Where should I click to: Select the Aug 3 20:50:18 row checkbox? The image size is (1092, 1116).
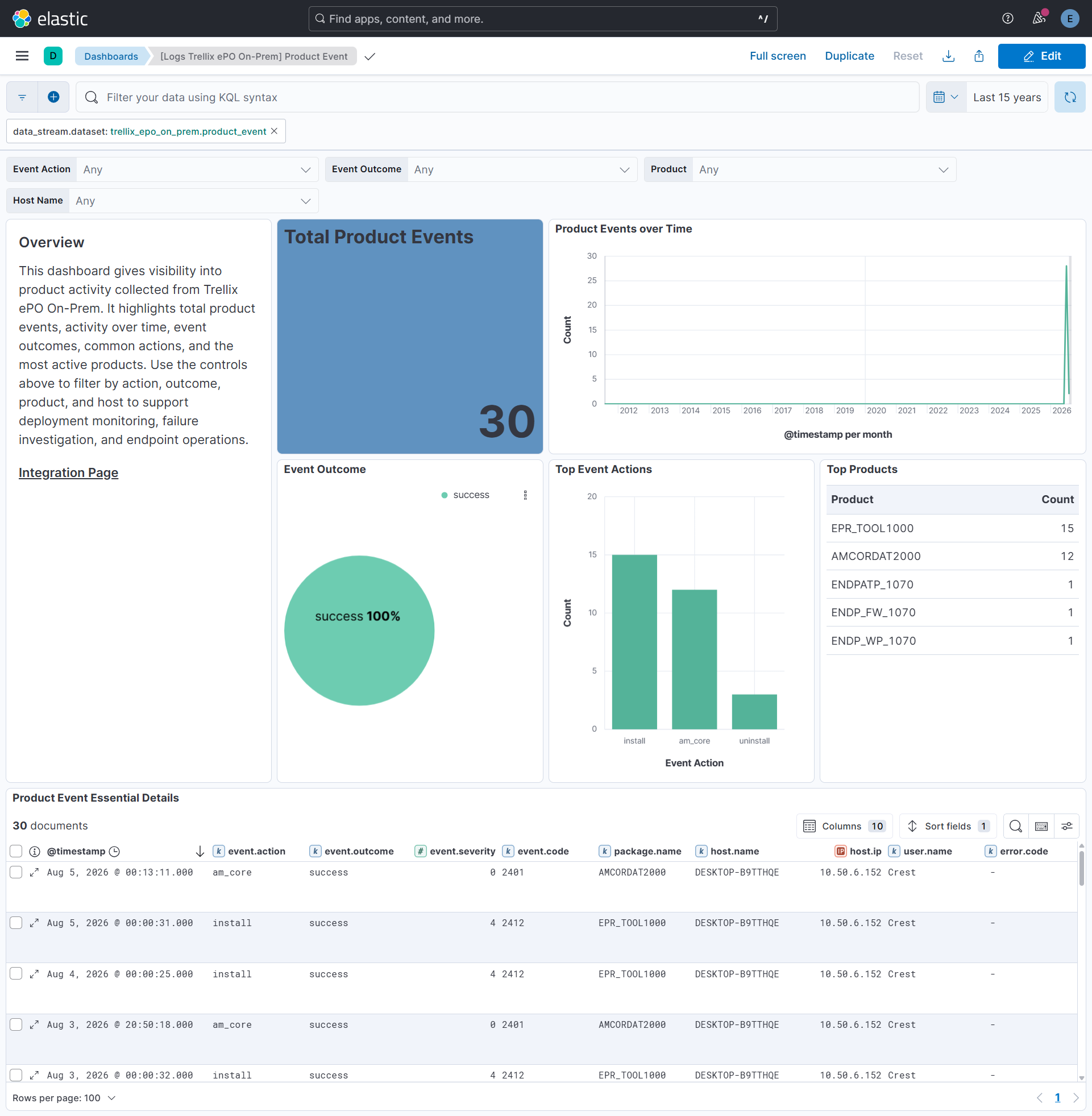pyautogui.click(x=16, y=1024)
